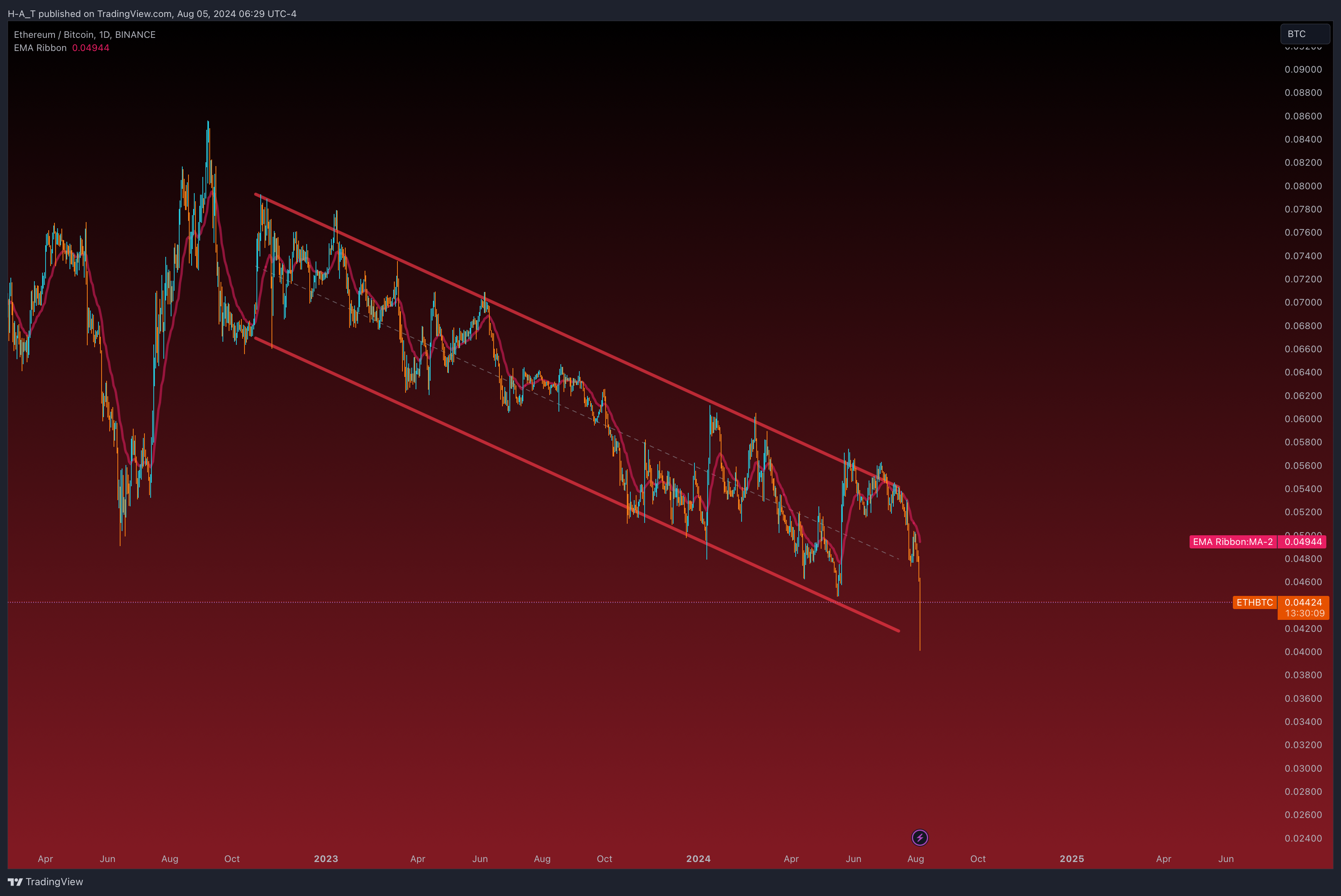Click the 0.09000 price axis value
The height and width of the screenshot is (896, 1341).
(x=1303, y=69)
